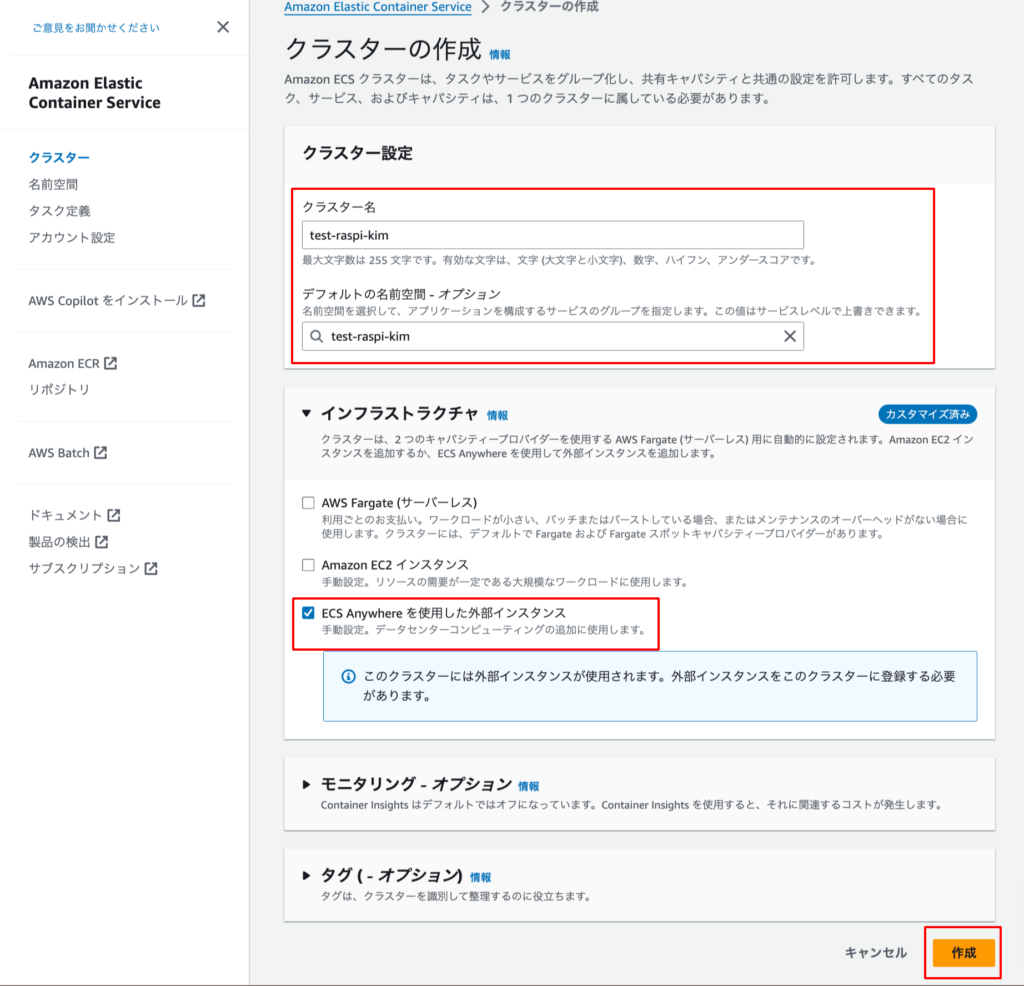Click the Amazon ECR external link icon

point(110,363)
